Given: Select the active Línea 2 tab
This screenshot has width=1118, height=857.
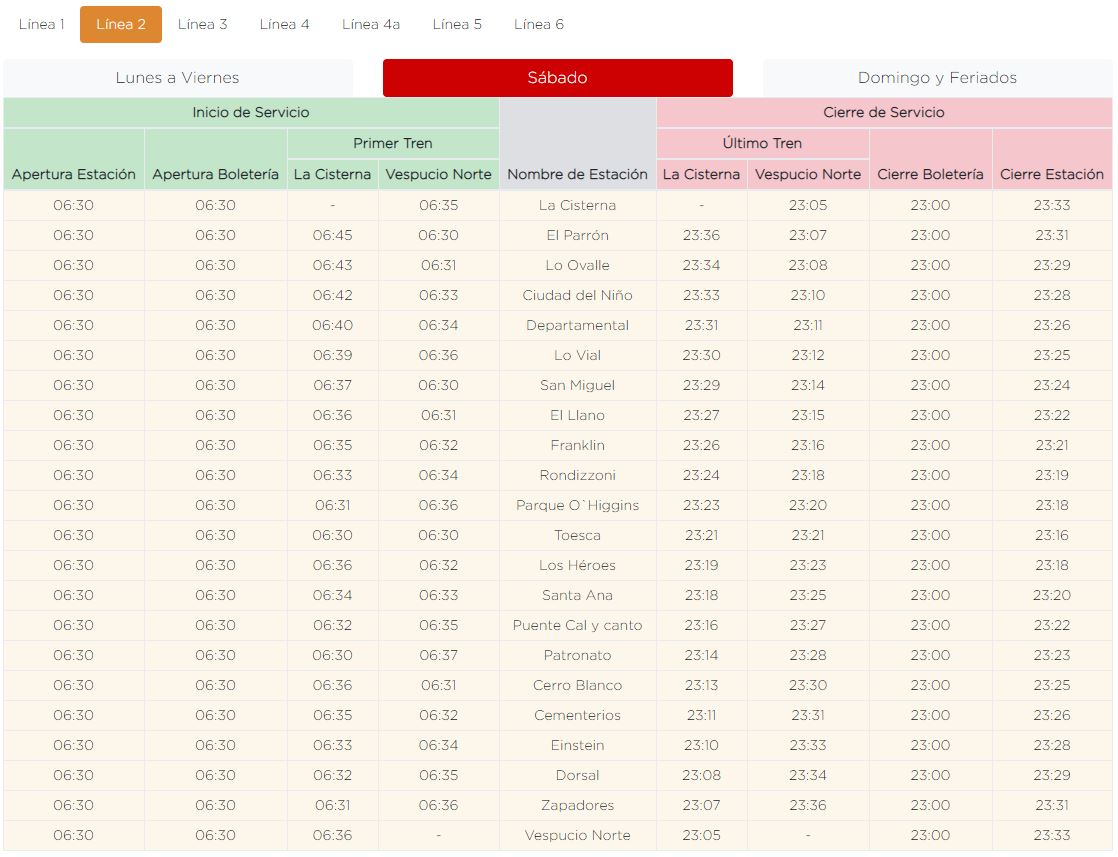Looking at the screenshot, I should click(120, 24).
